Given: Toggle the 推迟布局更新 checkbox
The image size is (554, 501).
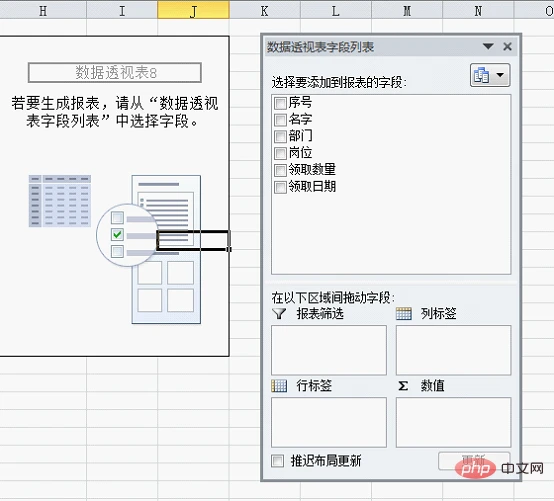Looking at the screenshot, I should tap(277, 461).
